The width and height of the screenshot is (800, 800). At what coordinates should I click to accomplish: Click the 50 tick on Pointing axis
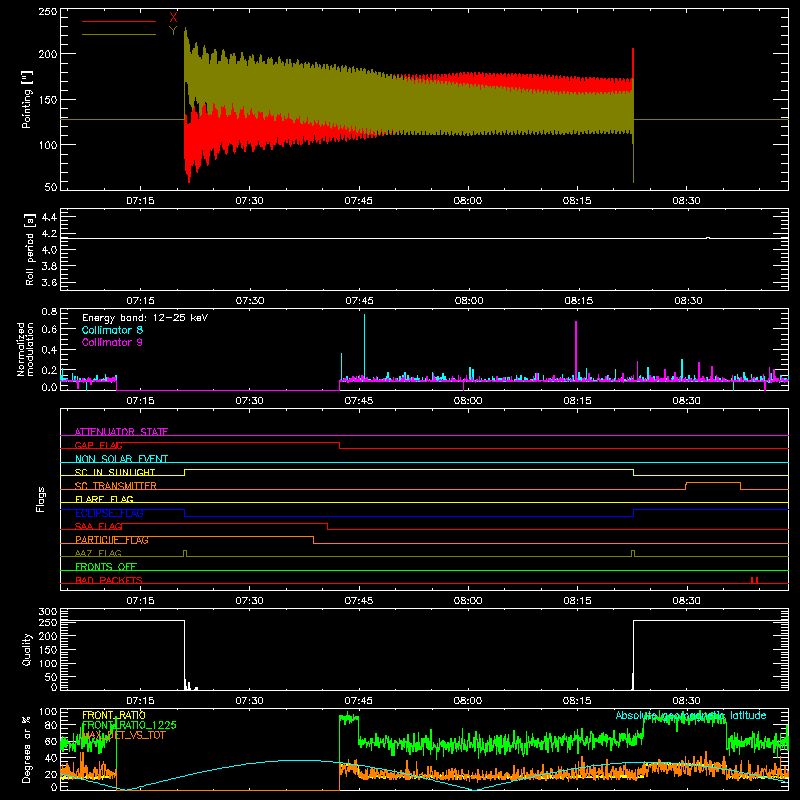(51, 187)
